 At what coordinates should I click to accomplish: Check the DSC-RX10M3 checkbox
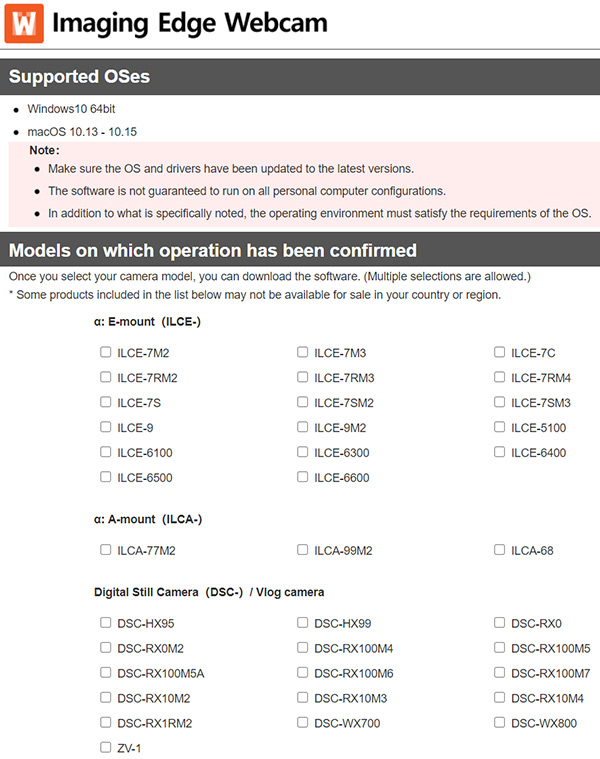pos(303,697)
